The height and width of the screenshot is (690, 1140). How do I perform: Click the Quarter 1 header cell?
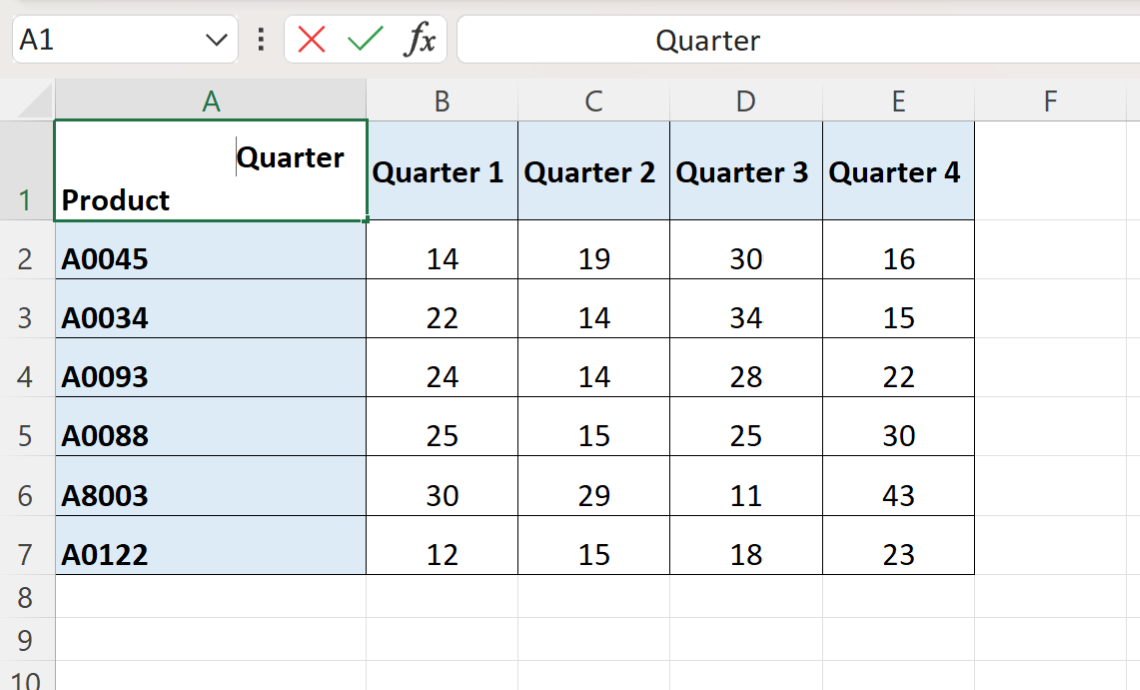coord(442,171)
